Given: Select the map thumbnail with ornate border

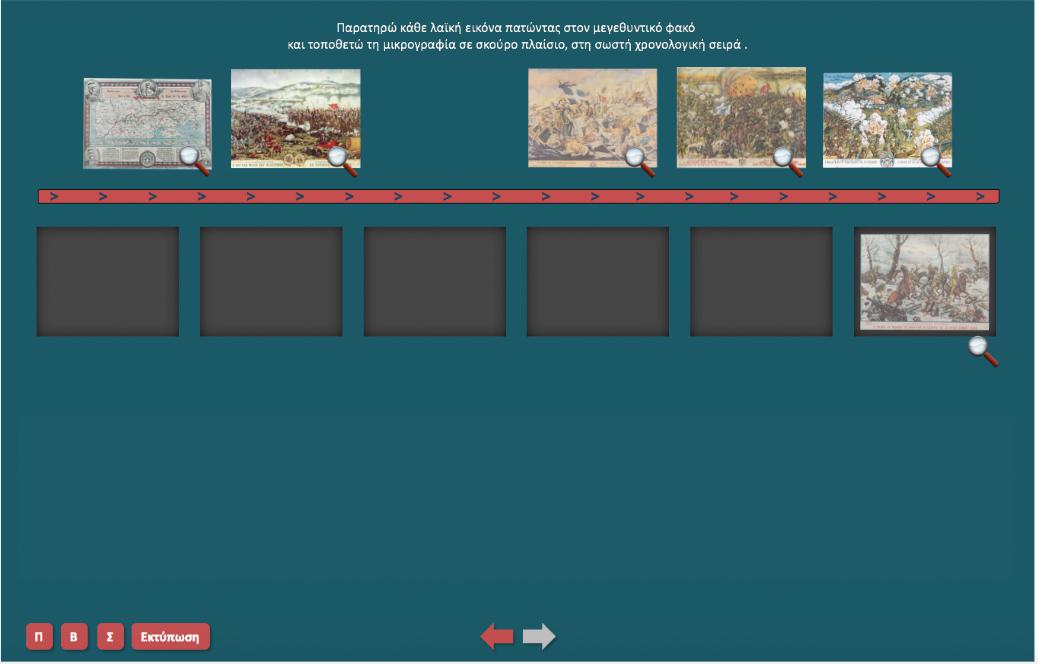Looking at the screenshot, I should pyautogui.click(x=147, y=123).
